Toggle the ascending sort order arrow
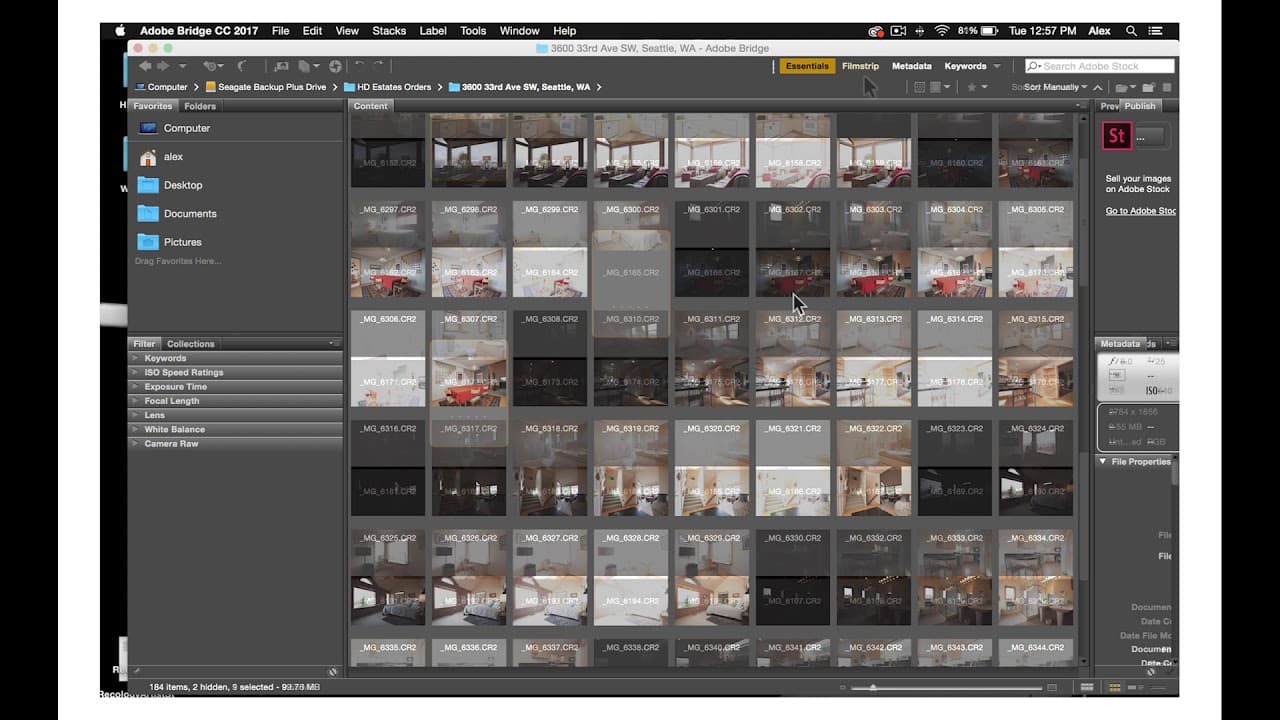Screen dimensions: 1280x720 coord(1097,87)
